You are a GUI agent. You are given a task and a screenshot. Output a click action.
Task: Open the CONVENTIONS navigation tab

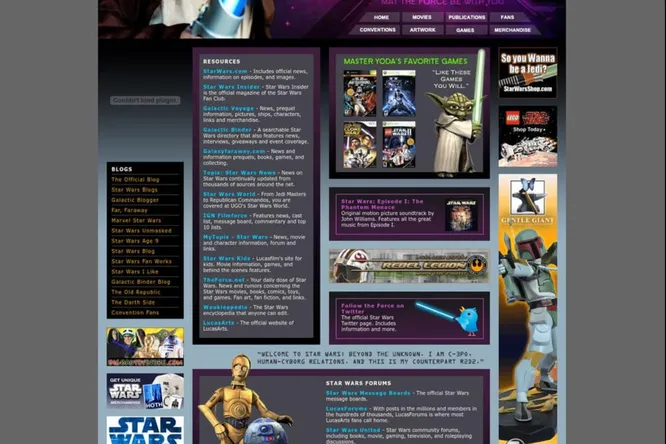click(377, 30)
